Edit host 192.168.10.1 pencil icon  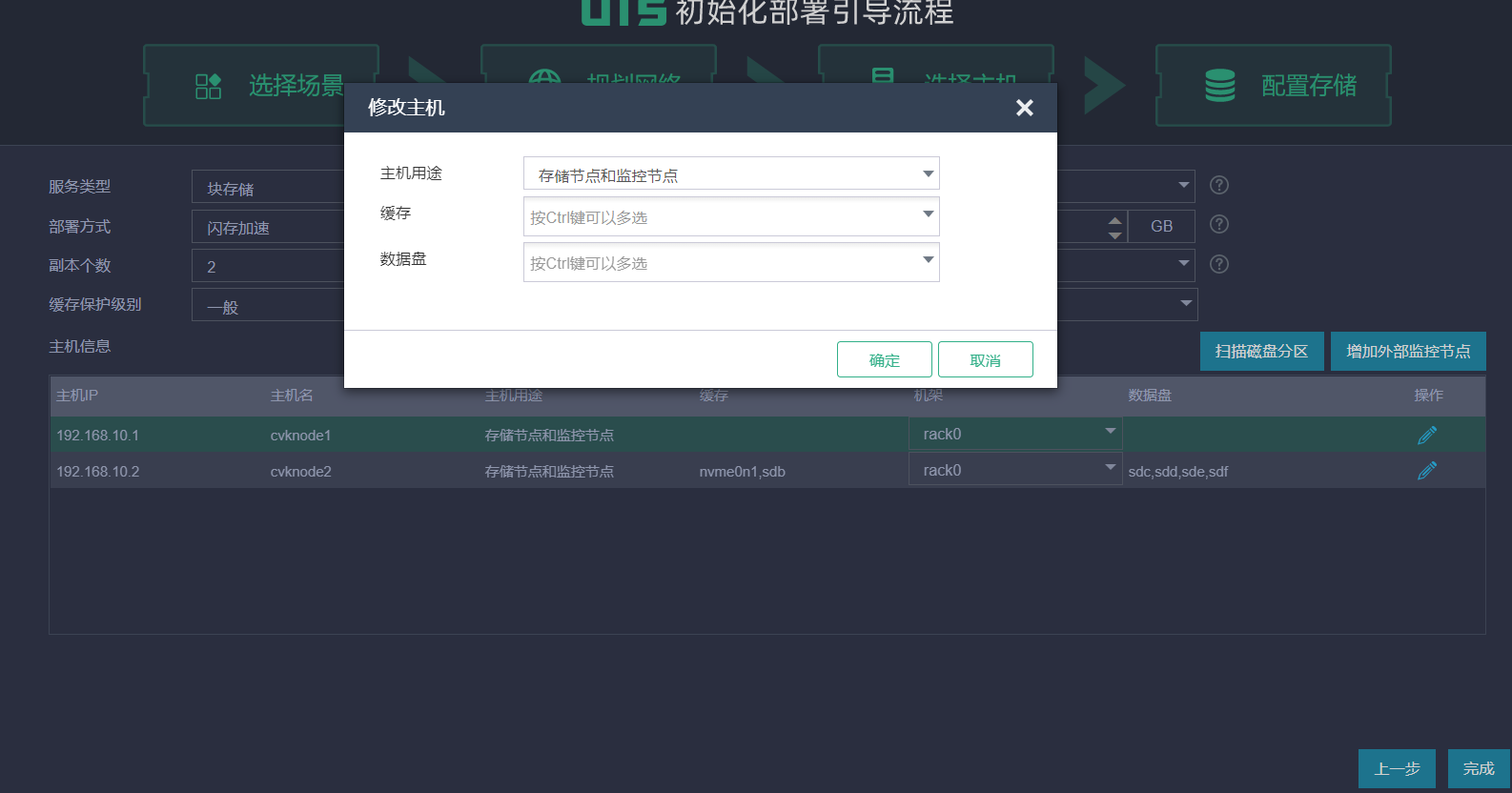1427,436
